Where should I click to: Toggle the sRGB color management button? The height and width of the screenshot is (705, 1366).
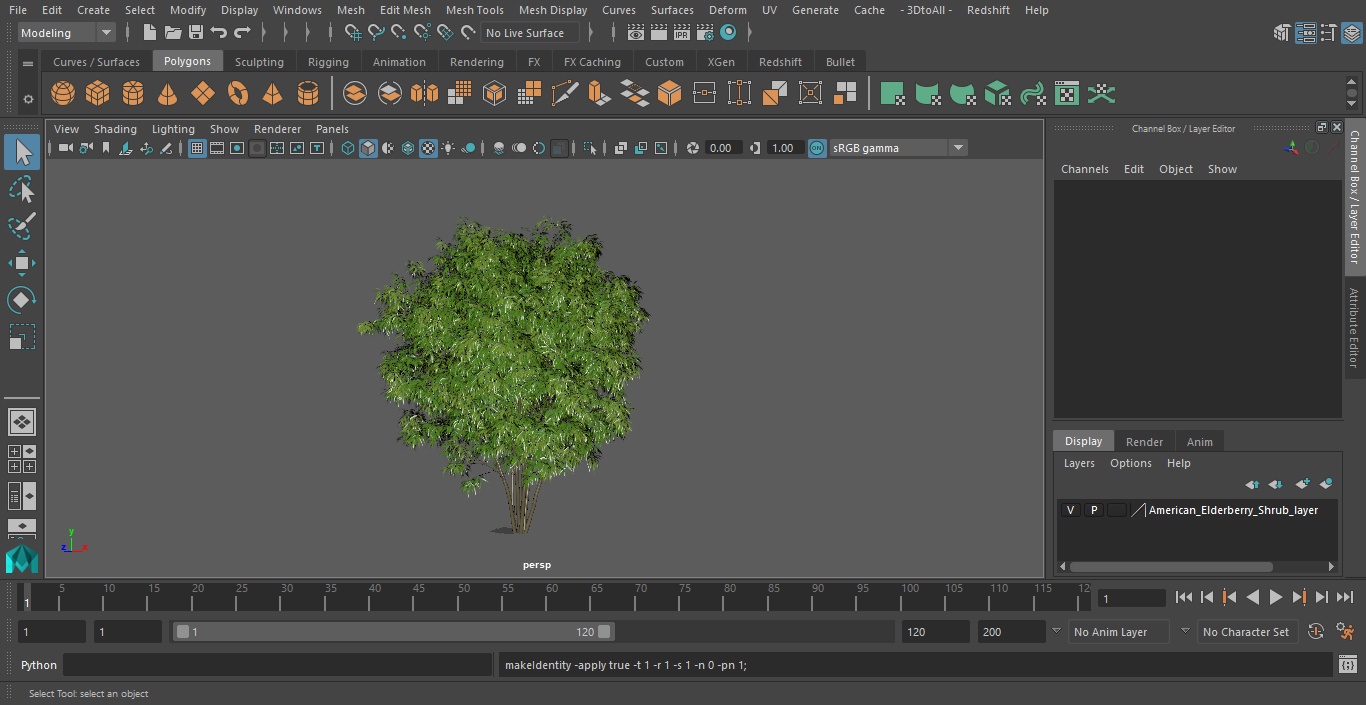tap(817, 148)
